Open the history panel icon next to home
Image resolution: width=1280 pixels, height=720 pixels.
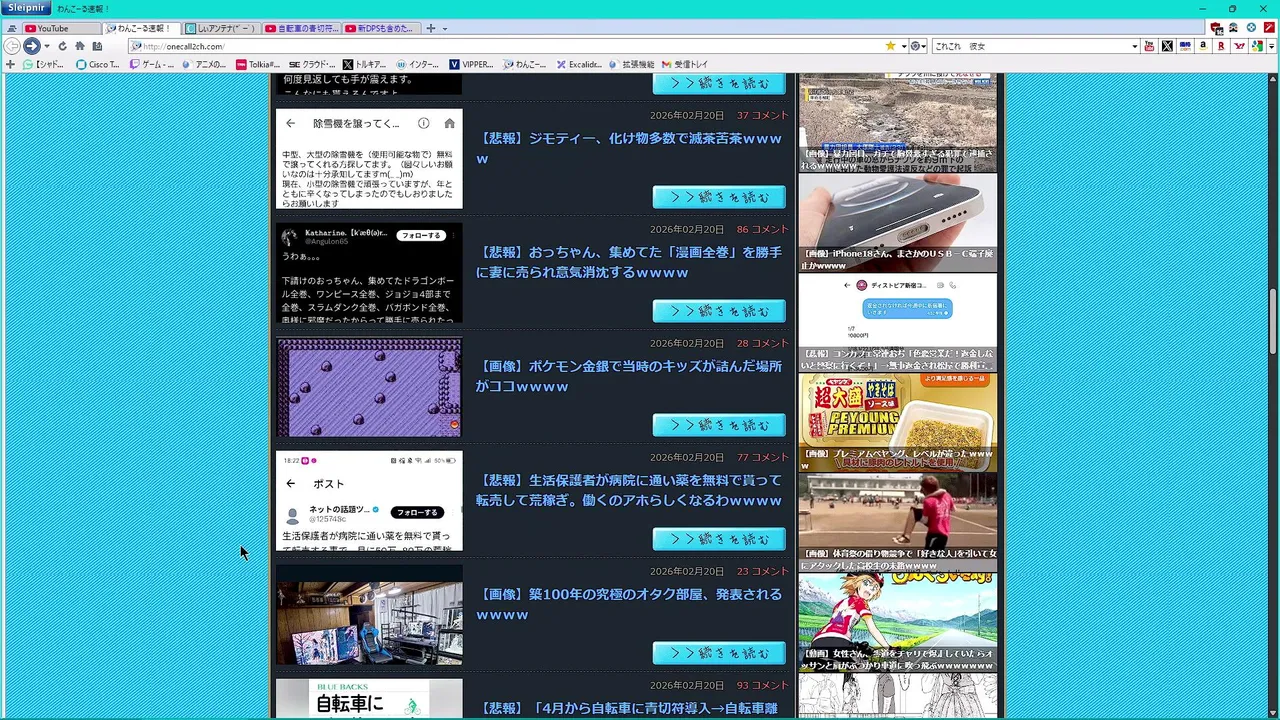tap(97, 46)
